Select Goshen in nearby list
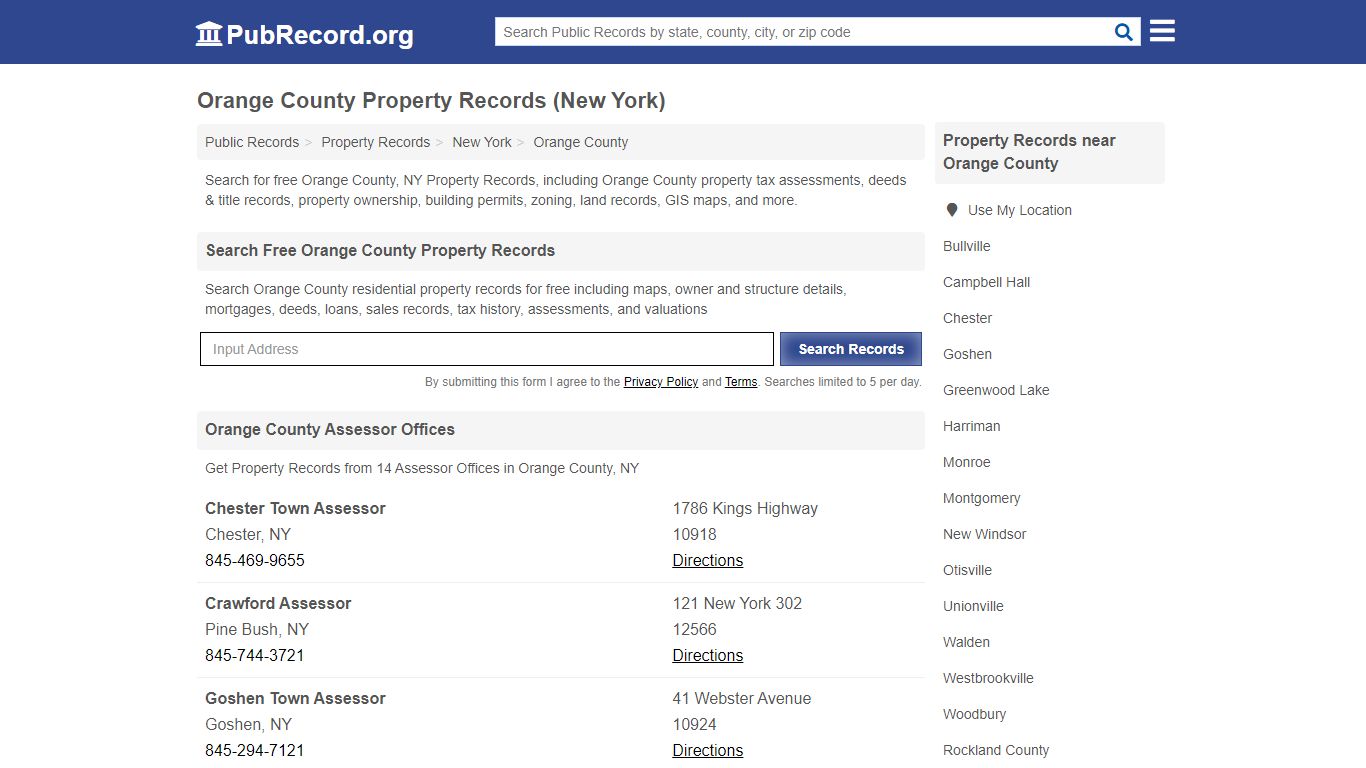This screenshot has height=768, width=1366. (x=968, y=354)
